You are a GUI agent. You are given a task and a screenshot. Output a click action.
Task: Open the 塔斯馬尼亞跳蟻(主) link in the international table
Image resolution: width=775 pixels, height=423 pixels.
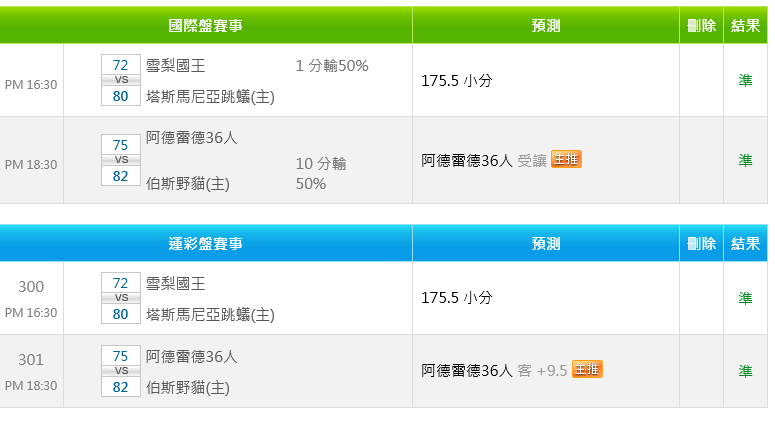click(210, 96)
